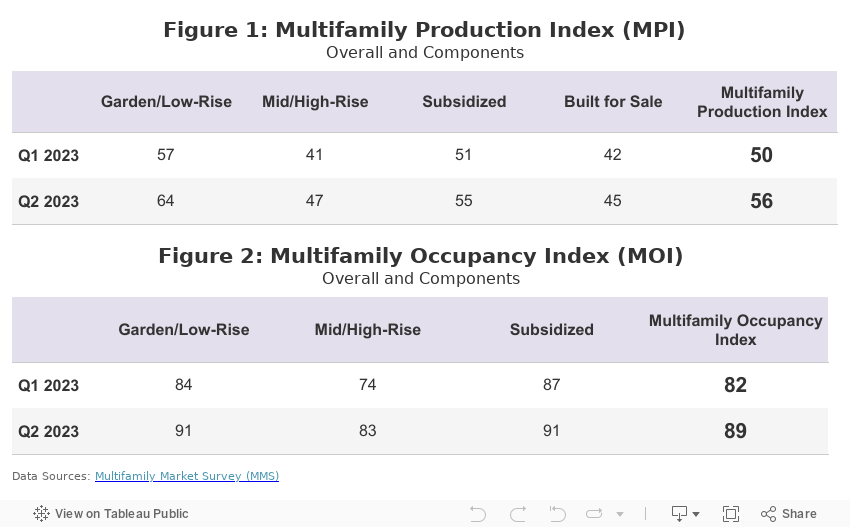
Task: Select Q1 2023 row label in MOI table
Action: pyautogui.click(x=48, y=385)
